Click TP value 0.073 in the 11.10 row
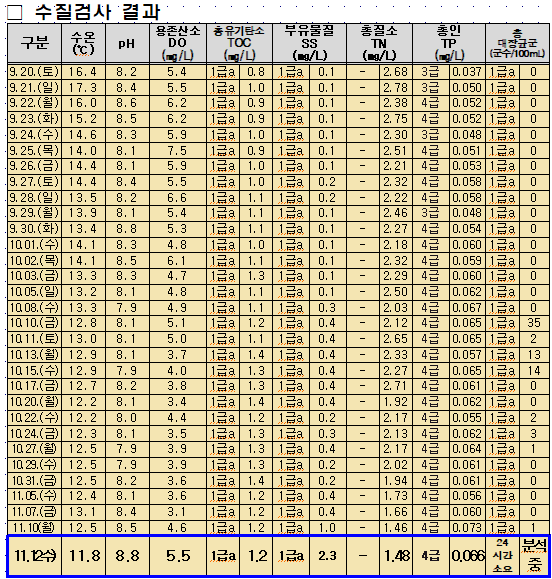 tap(467, 528)
